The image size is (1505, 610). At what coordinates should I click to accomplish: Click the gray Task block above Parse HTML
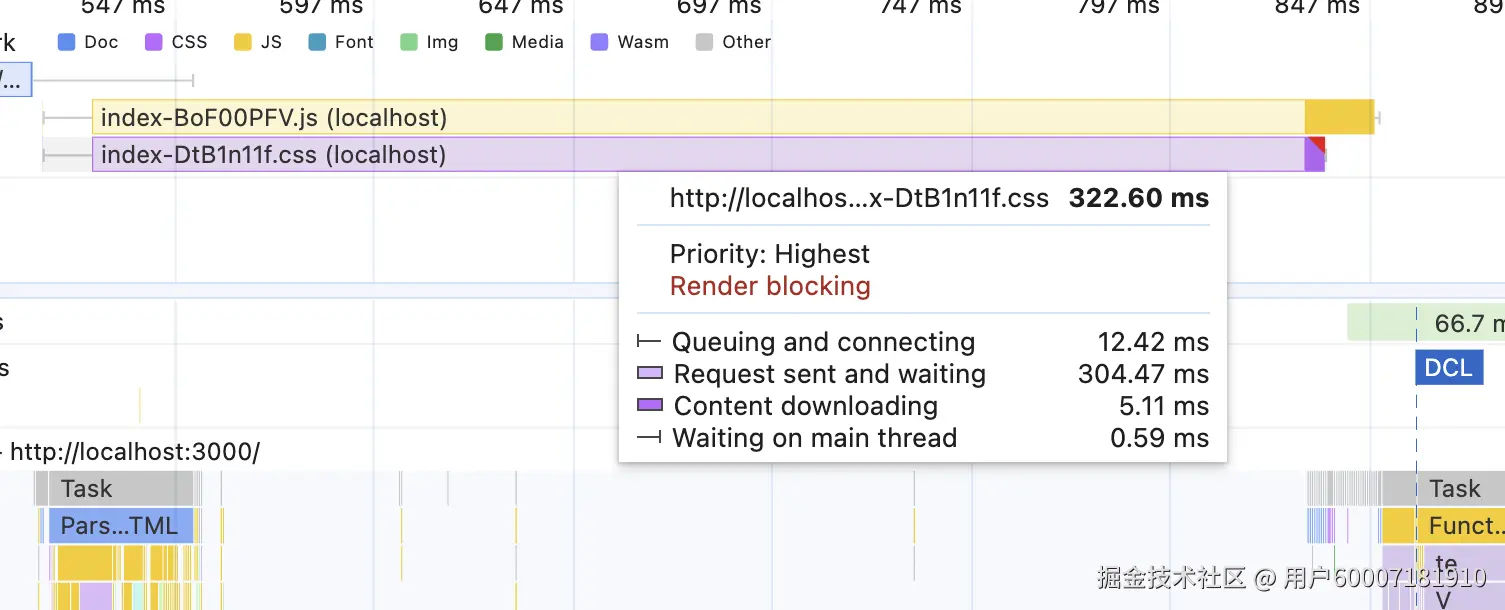click(113, 489)
